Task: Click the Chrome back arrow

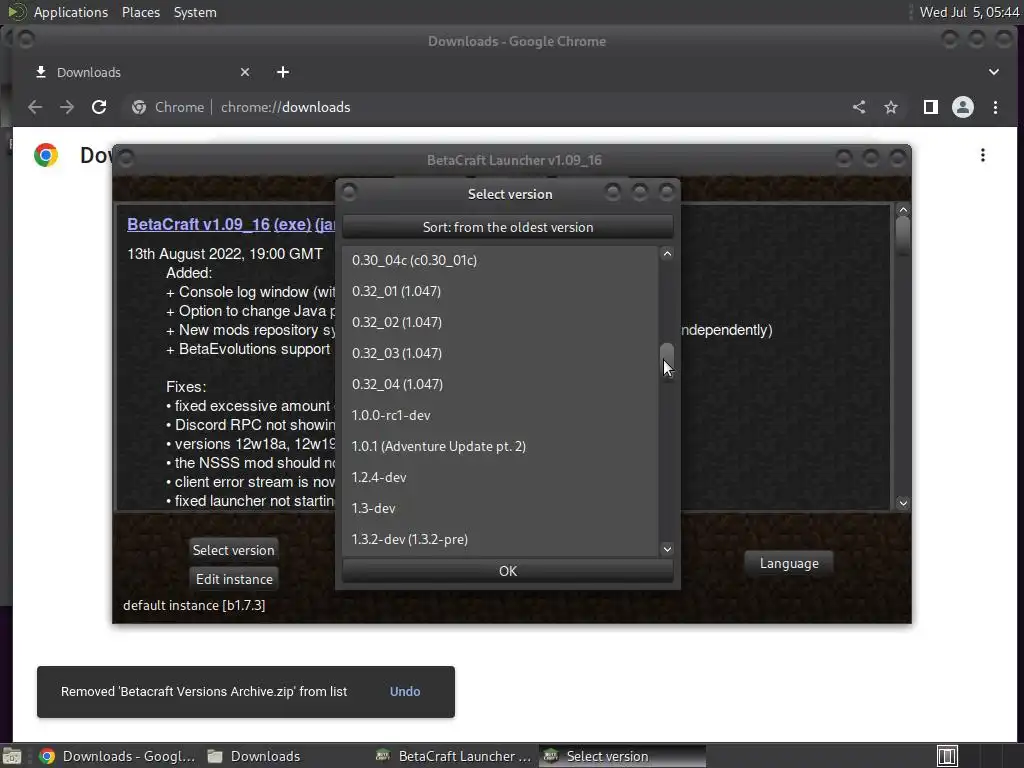Action: [x=35, y=107]
